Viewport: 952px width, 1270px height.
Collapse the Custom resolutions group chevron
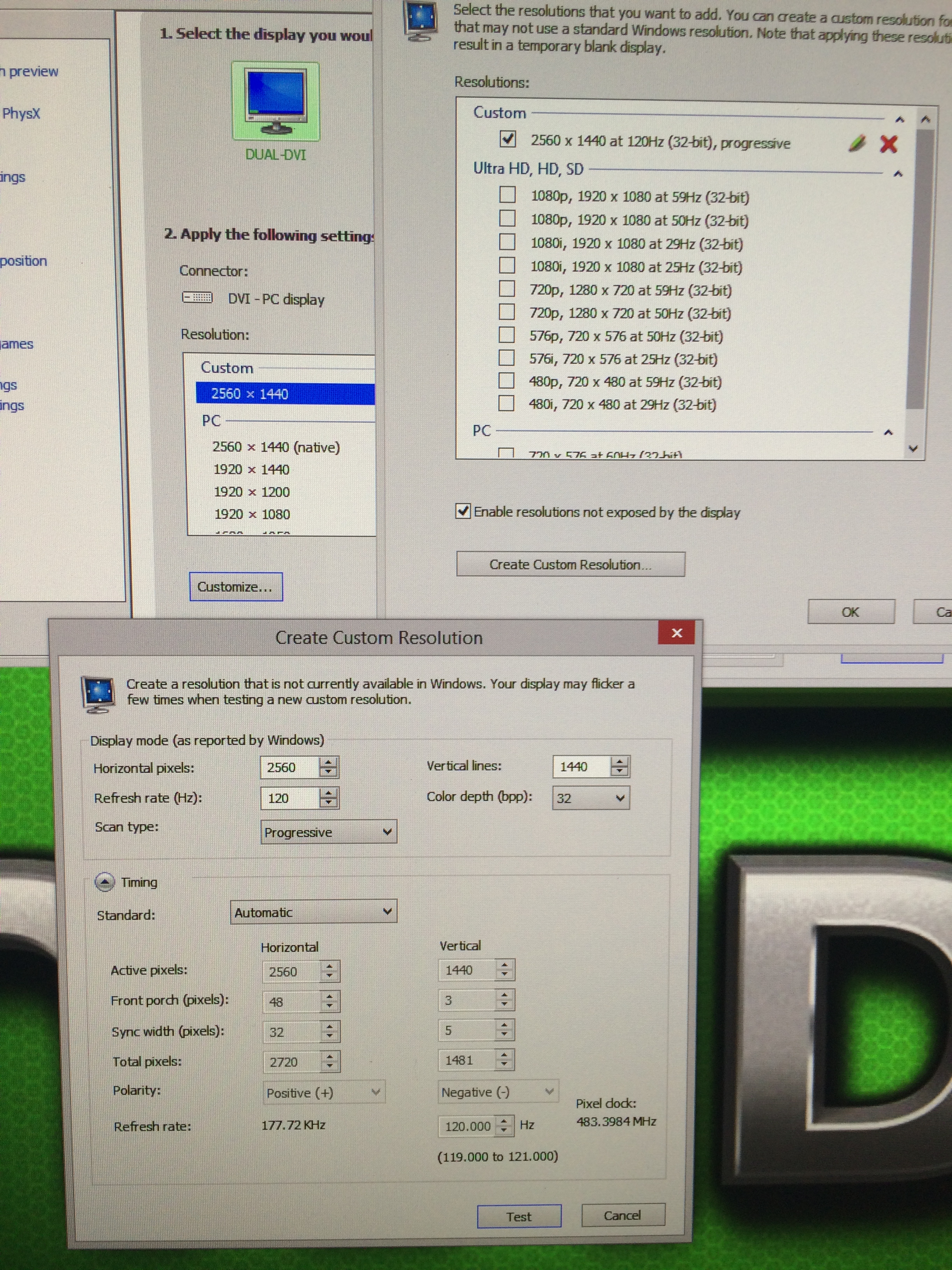pos(899,119)
